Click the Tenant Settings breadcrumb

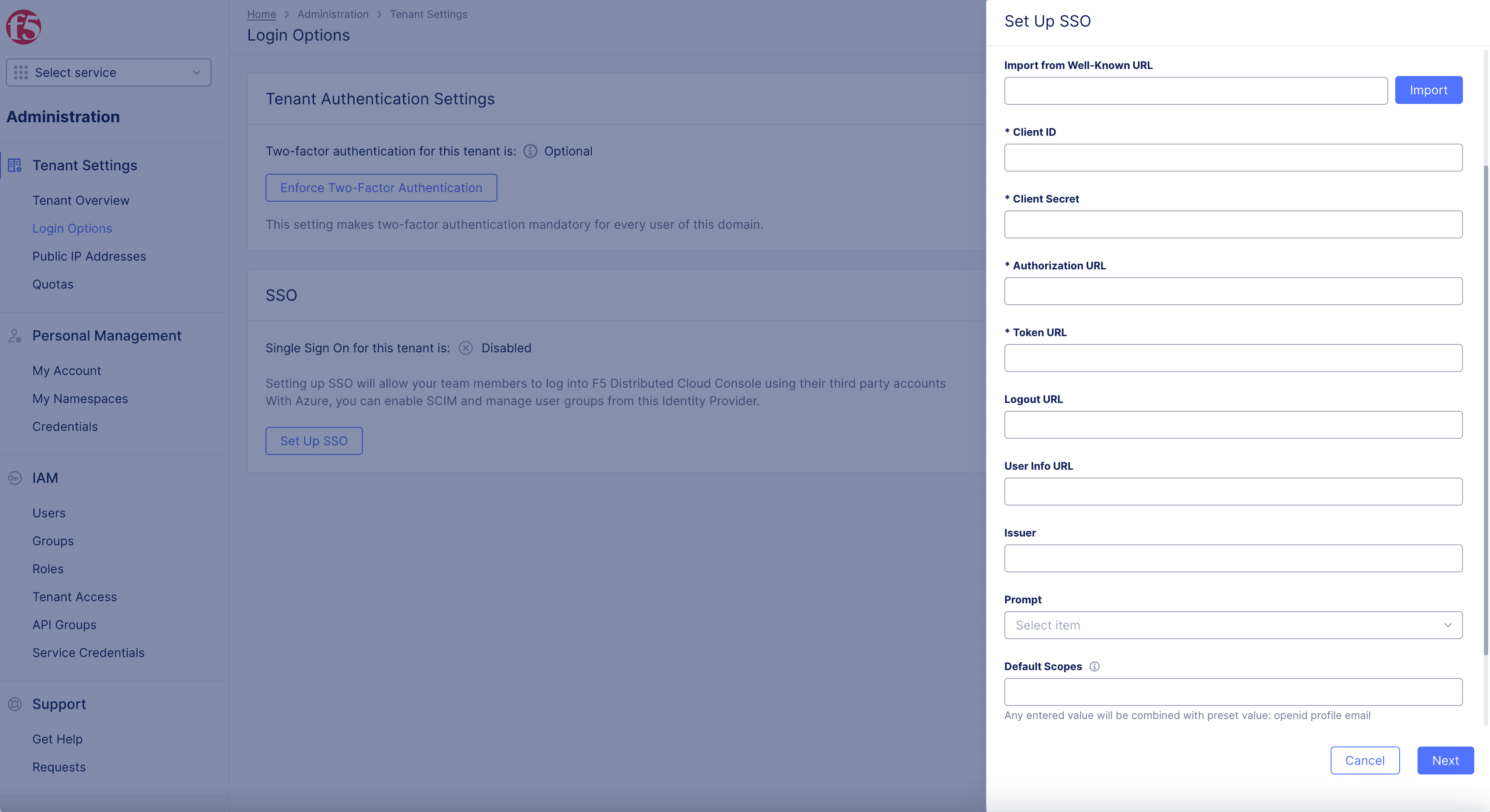coord(428,14)
